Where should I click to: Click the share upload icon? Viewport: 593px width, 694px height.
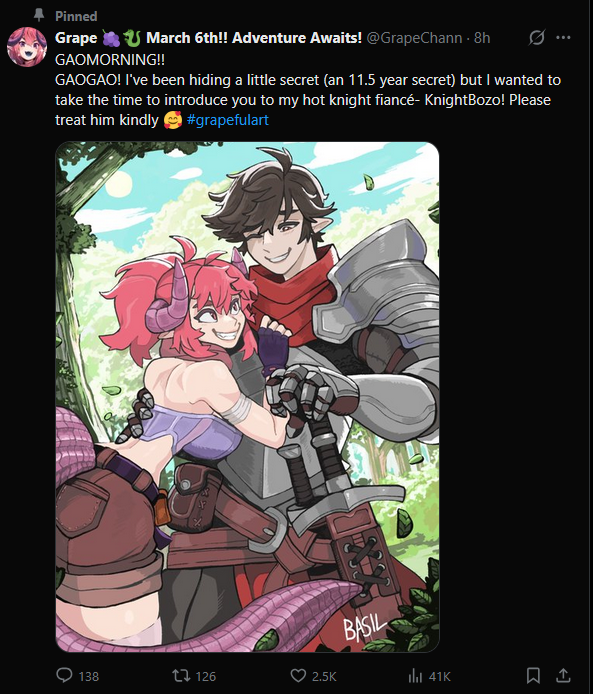click(563, 675)
